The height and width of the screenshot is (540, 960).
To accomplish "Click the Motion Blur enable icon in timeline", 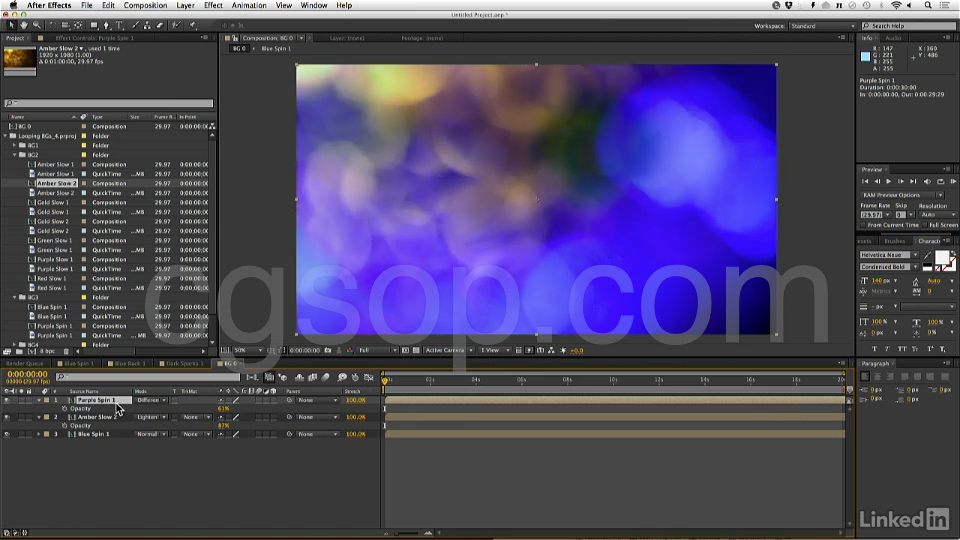I will click(325, 378).
